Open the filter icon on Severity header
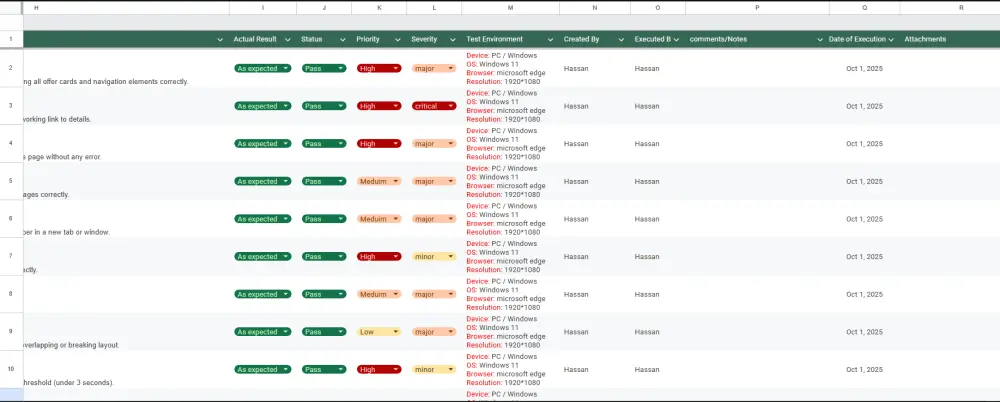 pyautogui.click(x=453, y=40)
